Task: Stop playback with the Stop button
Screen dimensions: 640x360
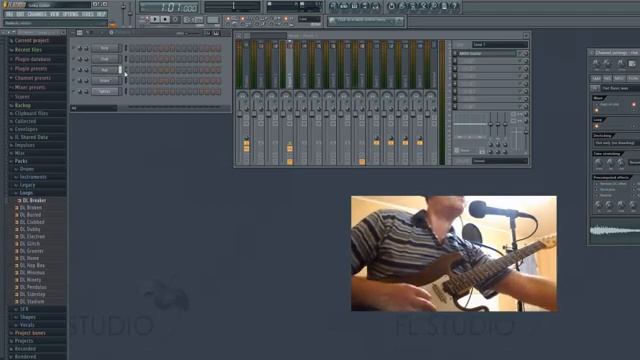Action: 165,19
